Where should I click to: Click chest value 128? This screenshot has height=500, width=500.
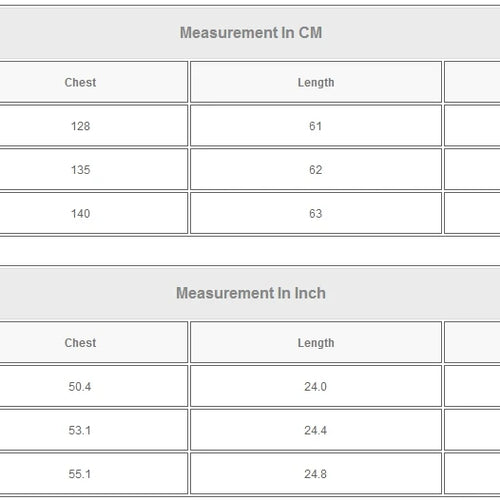point(80,126)
